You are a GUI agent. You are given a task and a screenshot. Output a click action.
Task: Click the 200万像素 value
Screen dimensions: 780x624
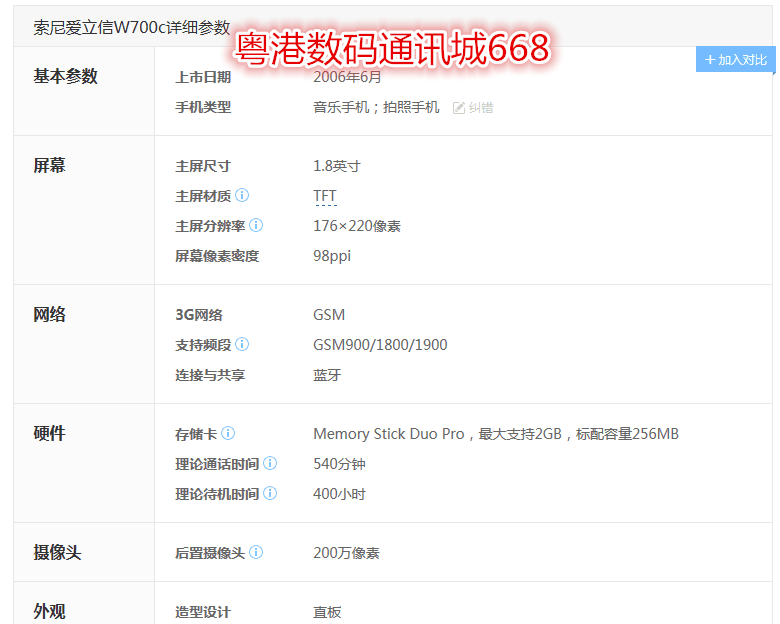(346, 553)
